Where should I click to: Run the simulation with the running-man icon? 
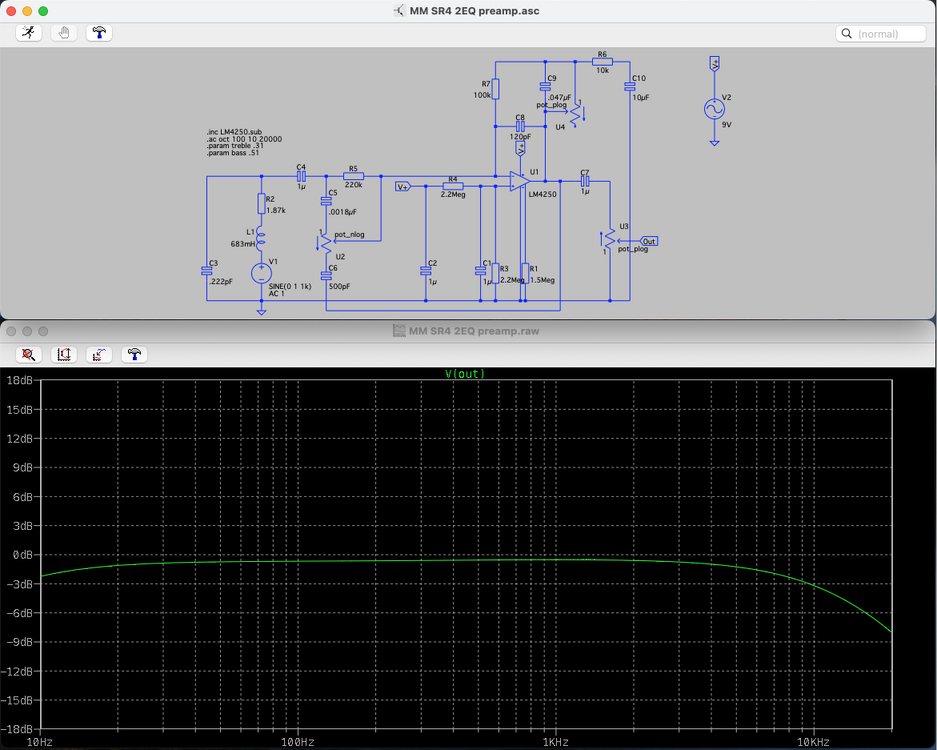[28, 32]
